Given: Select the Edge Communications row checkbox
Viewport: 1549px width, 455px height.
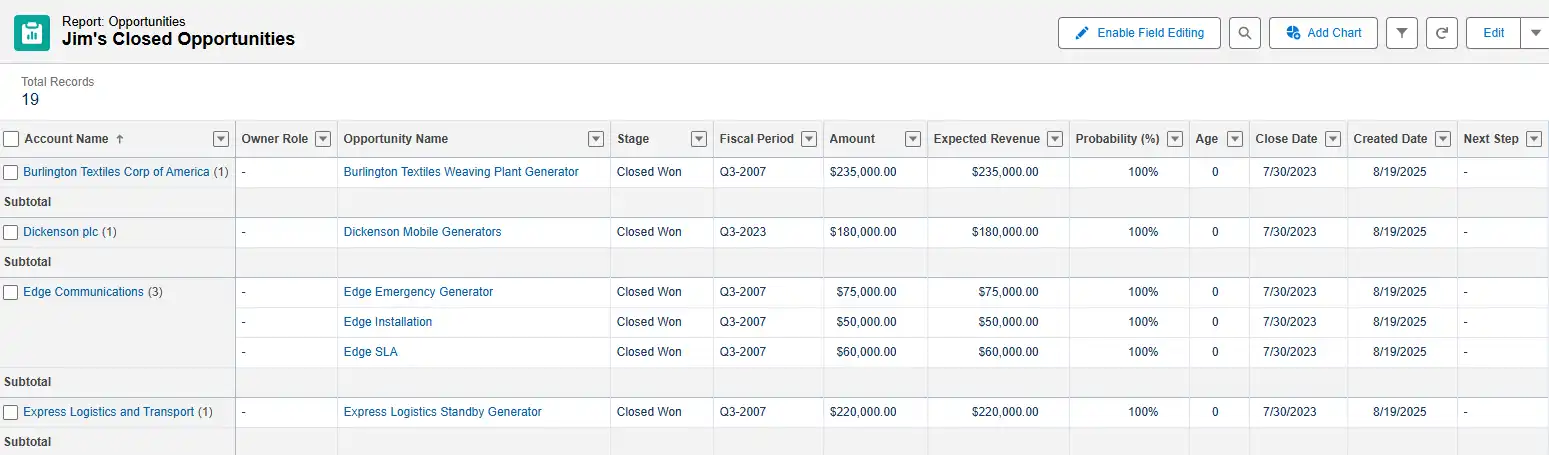Looking at the screenshot, I should pos(11,292).
